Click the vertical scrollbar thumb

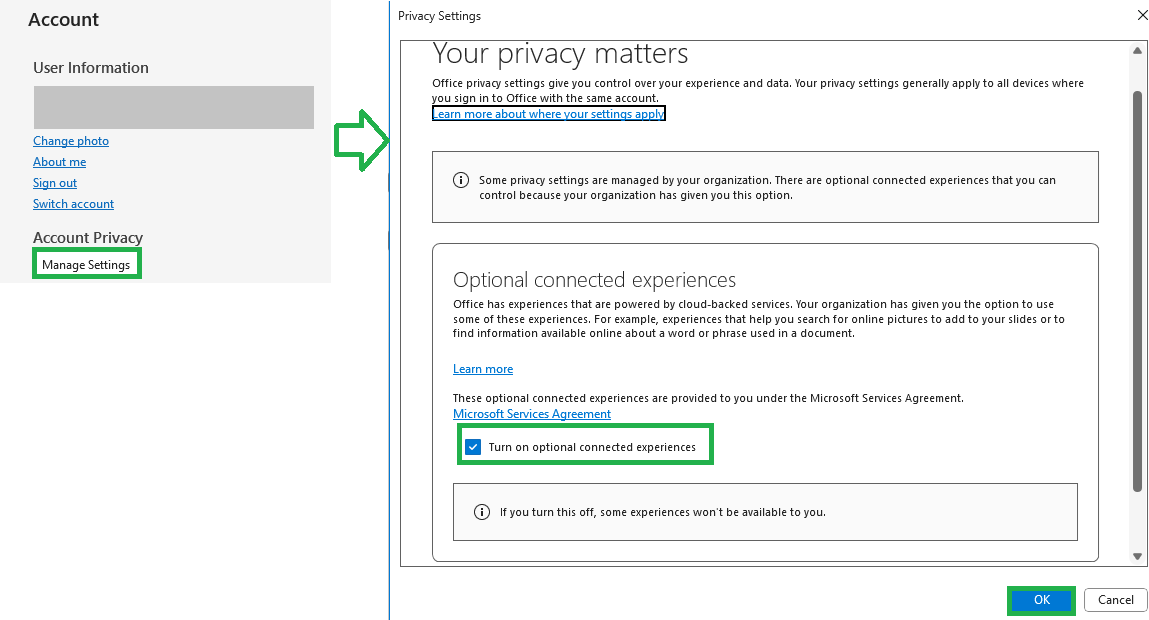pyautogui.click(x=1137, y=291)
